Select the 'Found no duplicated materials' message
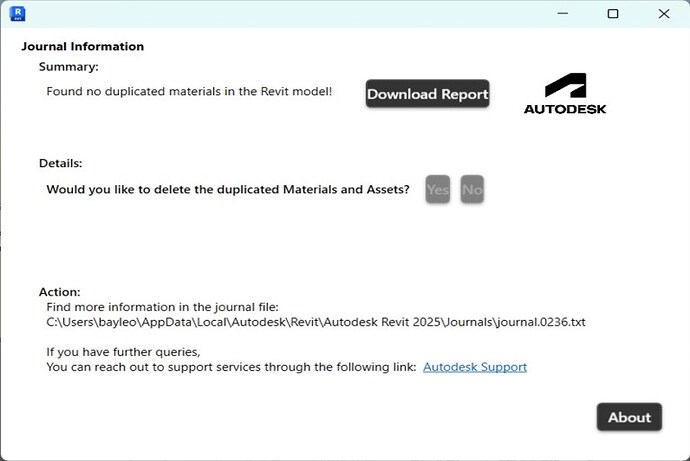 [x=189, y=92]
